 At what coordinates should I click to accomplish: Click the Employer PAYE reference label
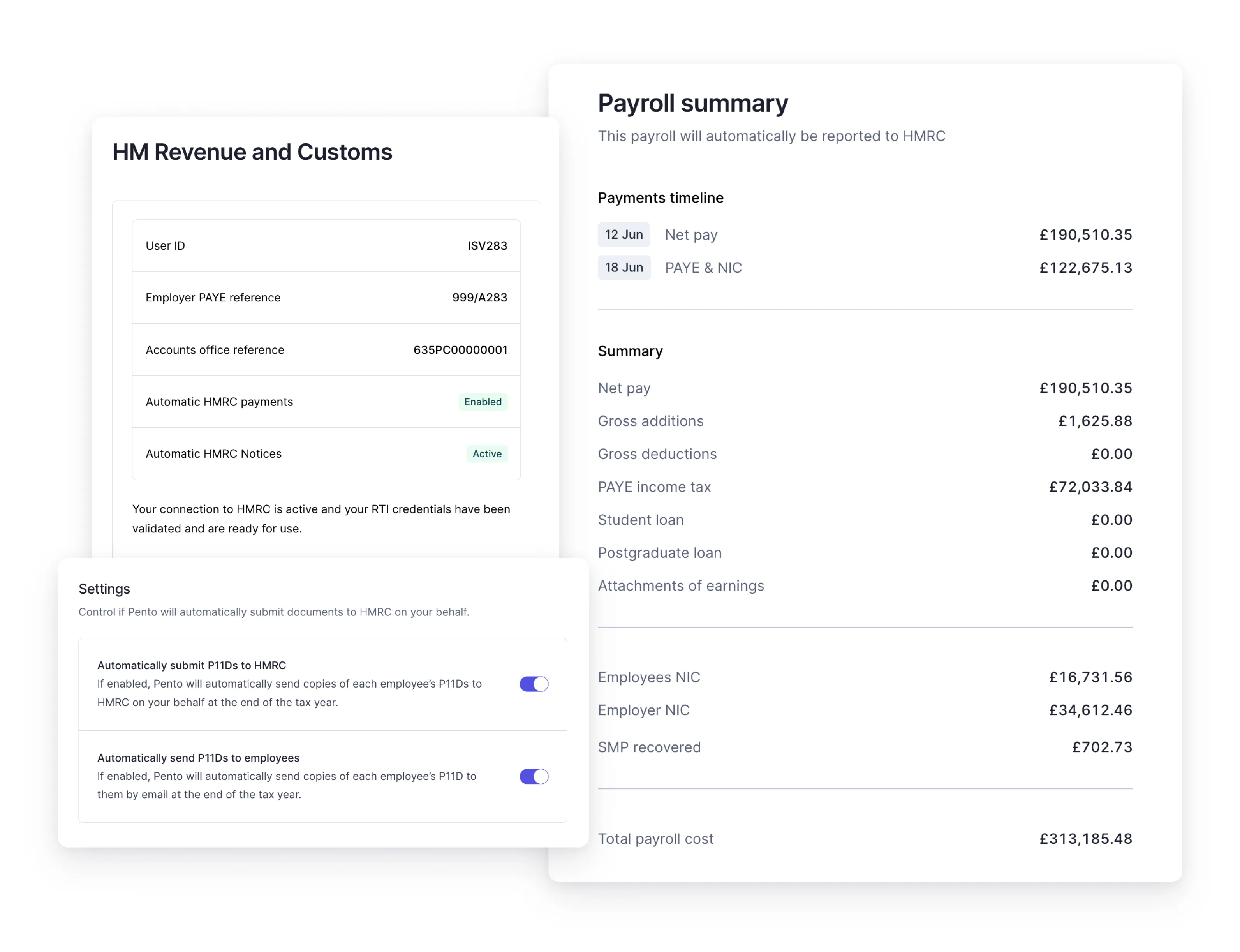(x=213, y=298)
